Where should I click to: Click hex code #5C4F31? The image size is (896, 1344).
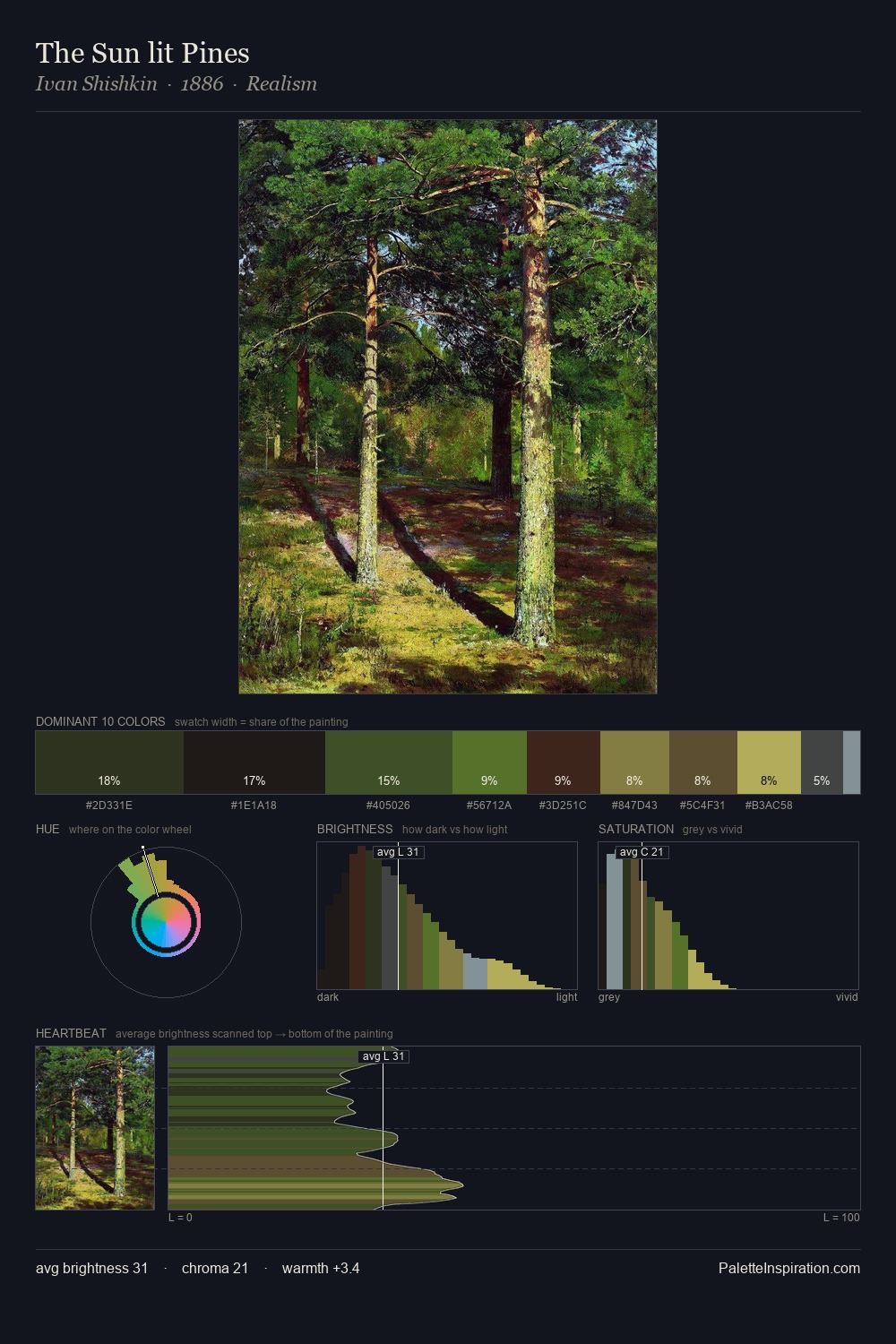(x=702, y=806)
